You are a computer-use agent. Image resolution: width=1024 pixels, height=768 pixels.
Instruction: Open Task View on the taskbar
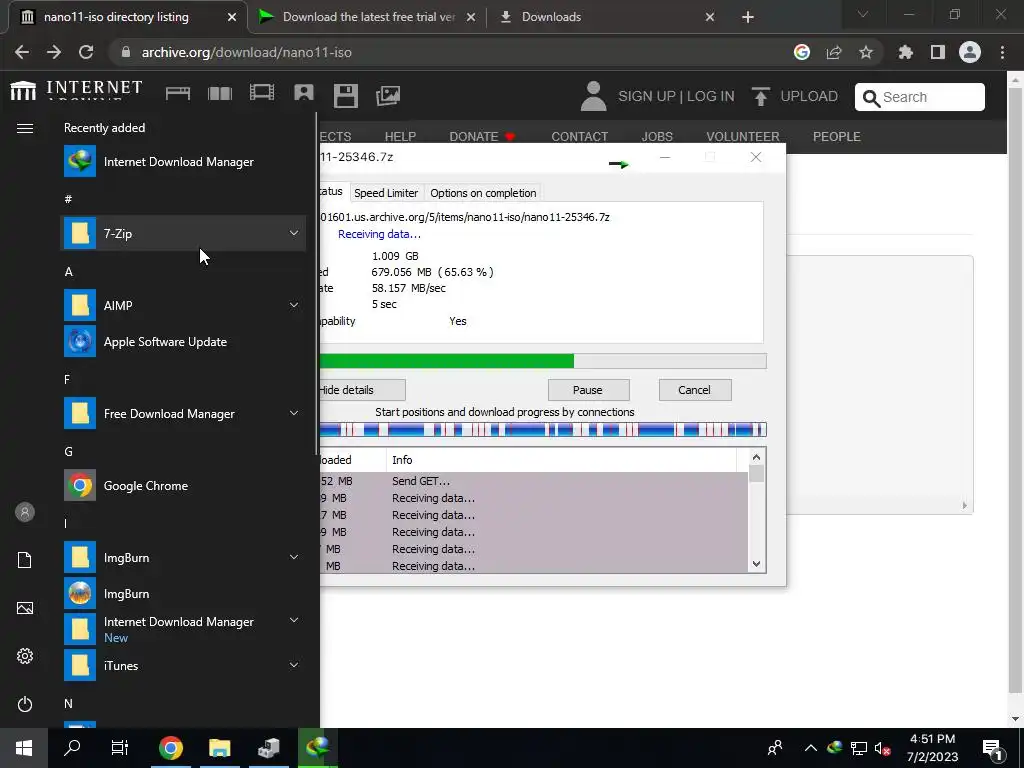click(120, 748)
